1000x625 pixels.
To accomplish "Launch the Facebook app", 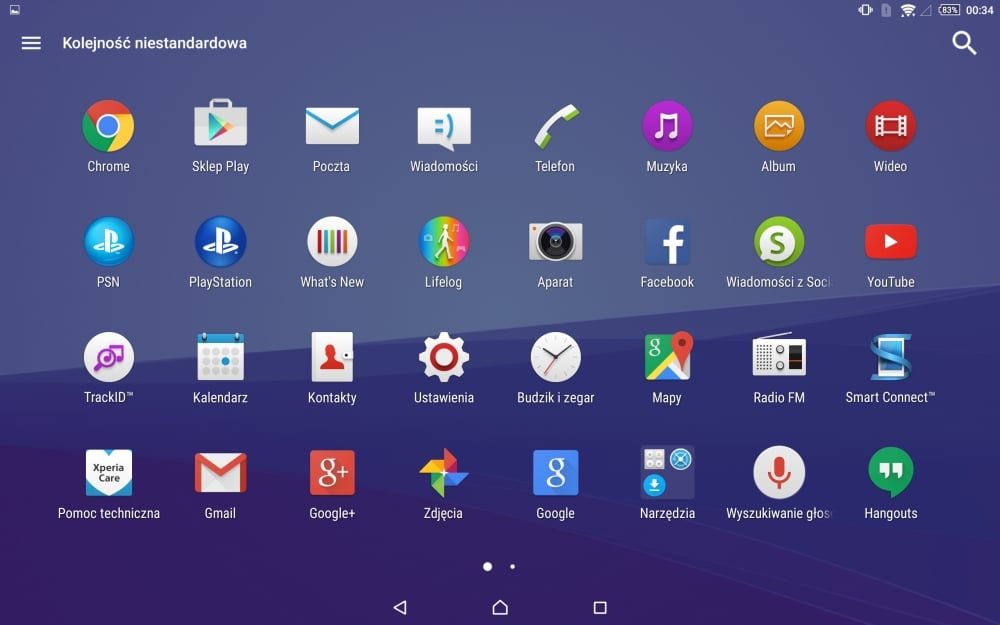I will point(667,242).
